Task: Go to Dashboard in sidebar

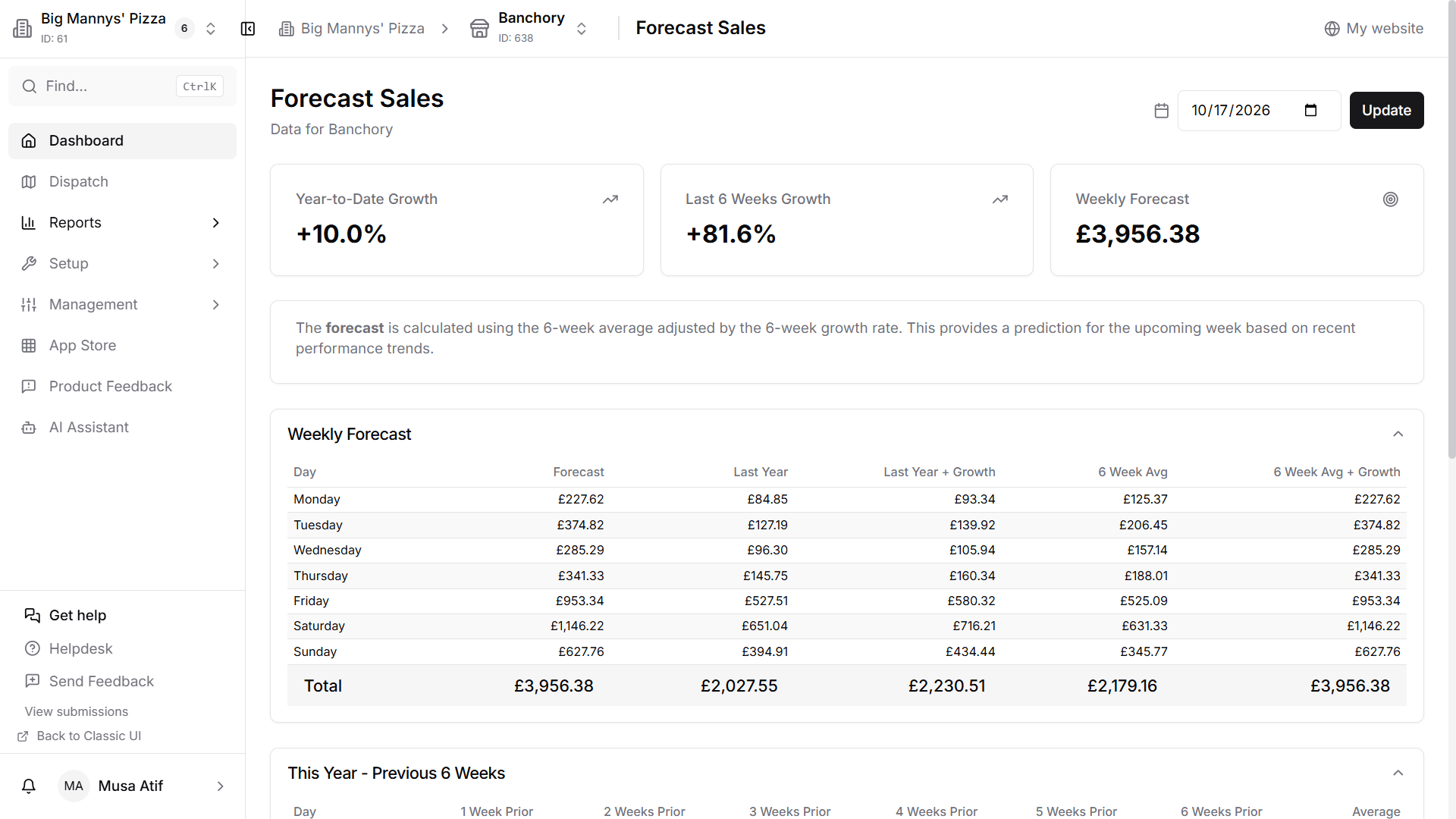Action: tap(122, 141)
